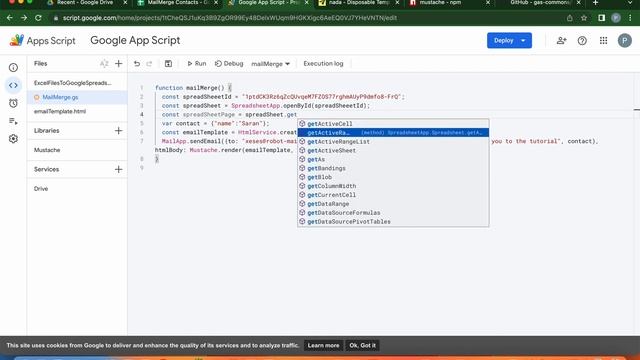Click the Redo arrow in editor toolbar
640x360 pixels.
tap(149, 64)
